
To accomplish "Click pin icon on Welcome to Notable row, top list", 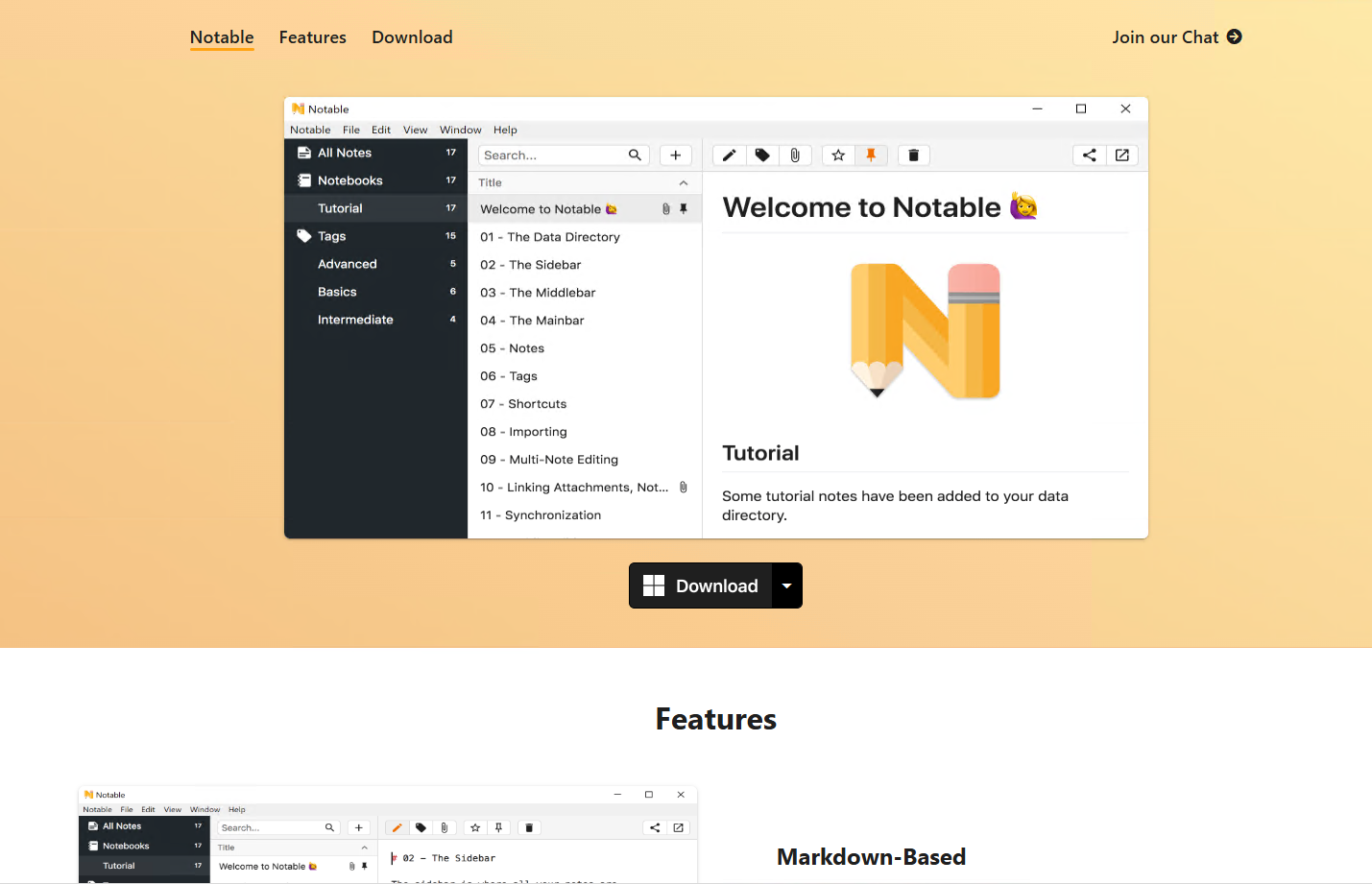I will 684,209.
